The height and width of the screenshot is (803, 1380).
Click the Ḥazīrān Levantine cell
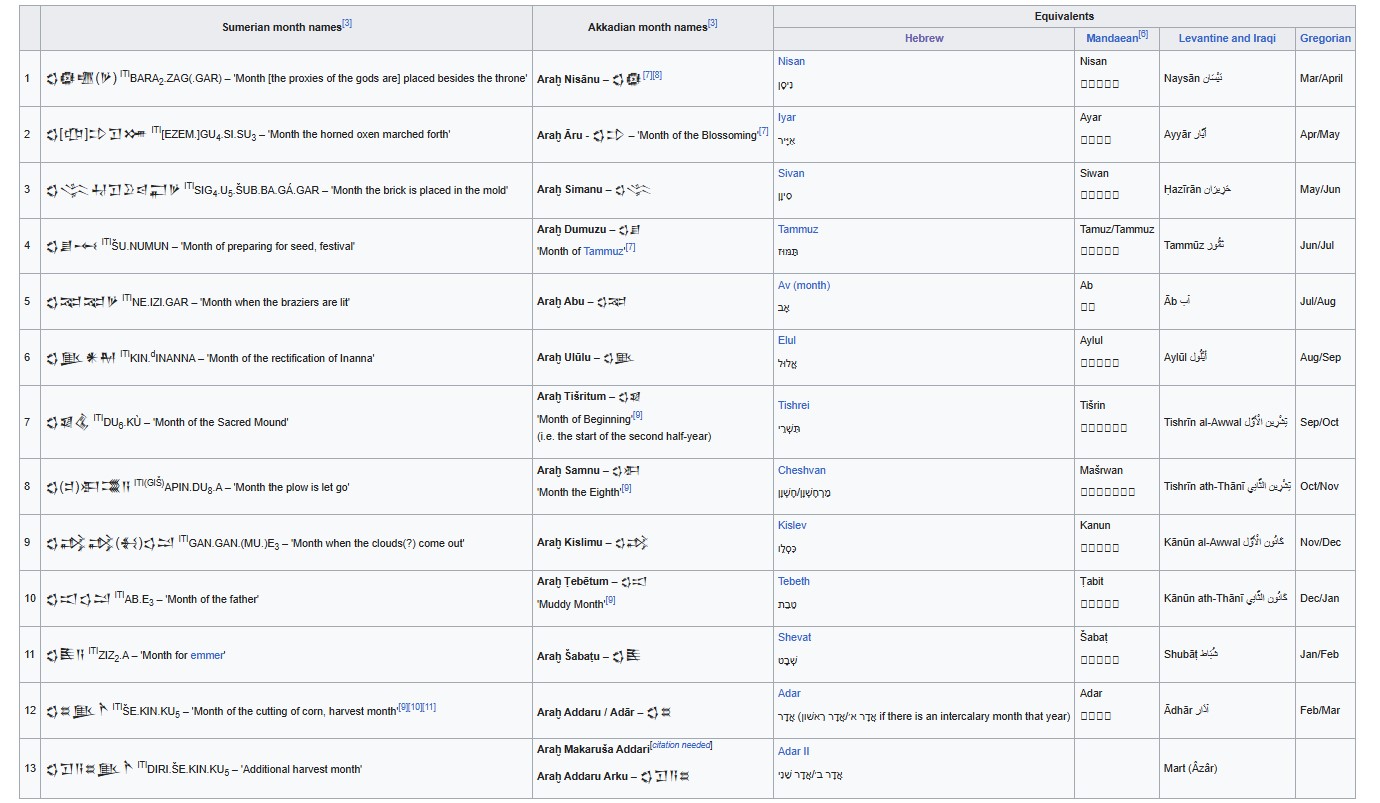(1227, 190)
